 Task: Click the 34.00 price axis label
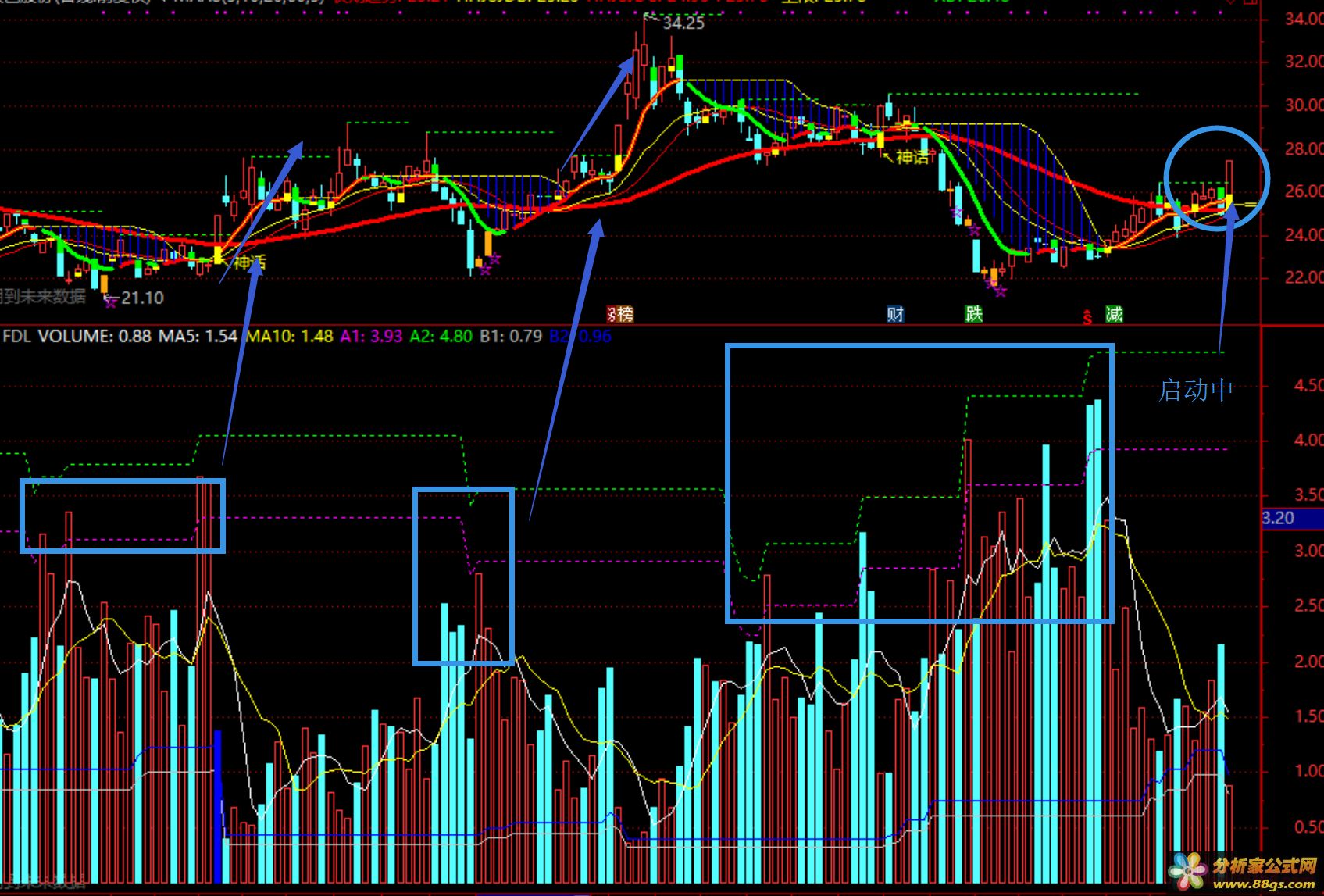[x=1304, y=20]
